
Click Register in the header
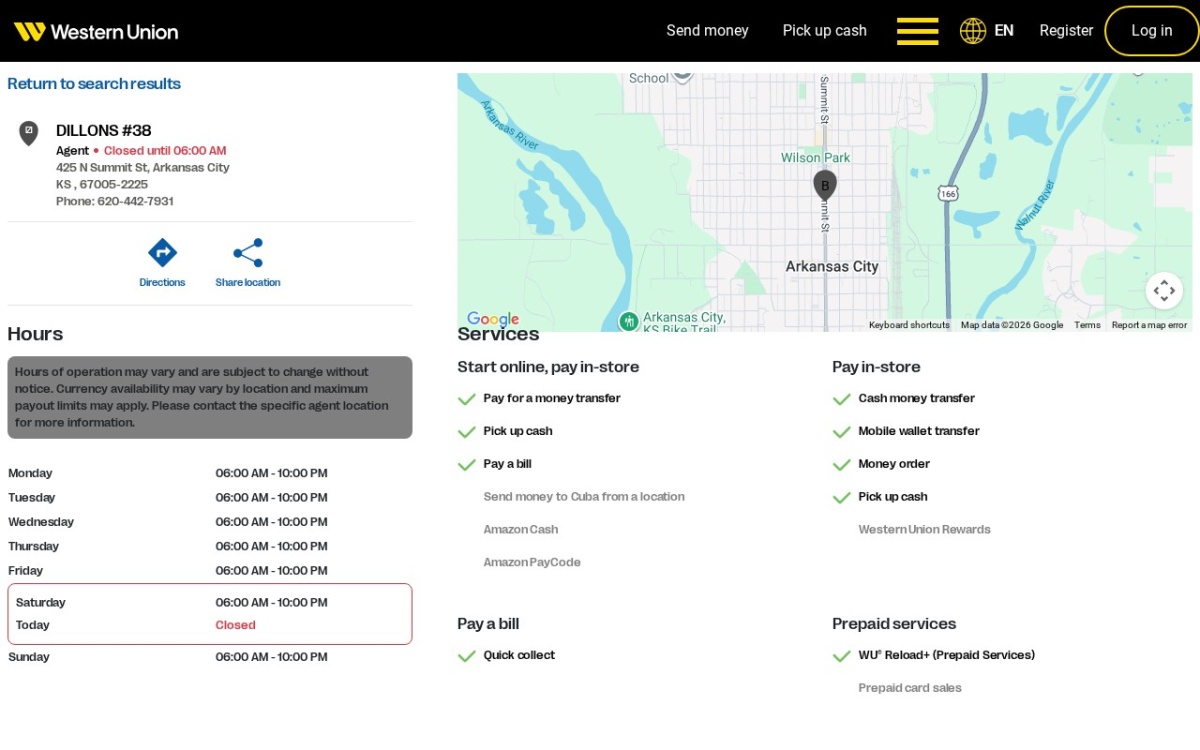click(x=1066, y=31)
